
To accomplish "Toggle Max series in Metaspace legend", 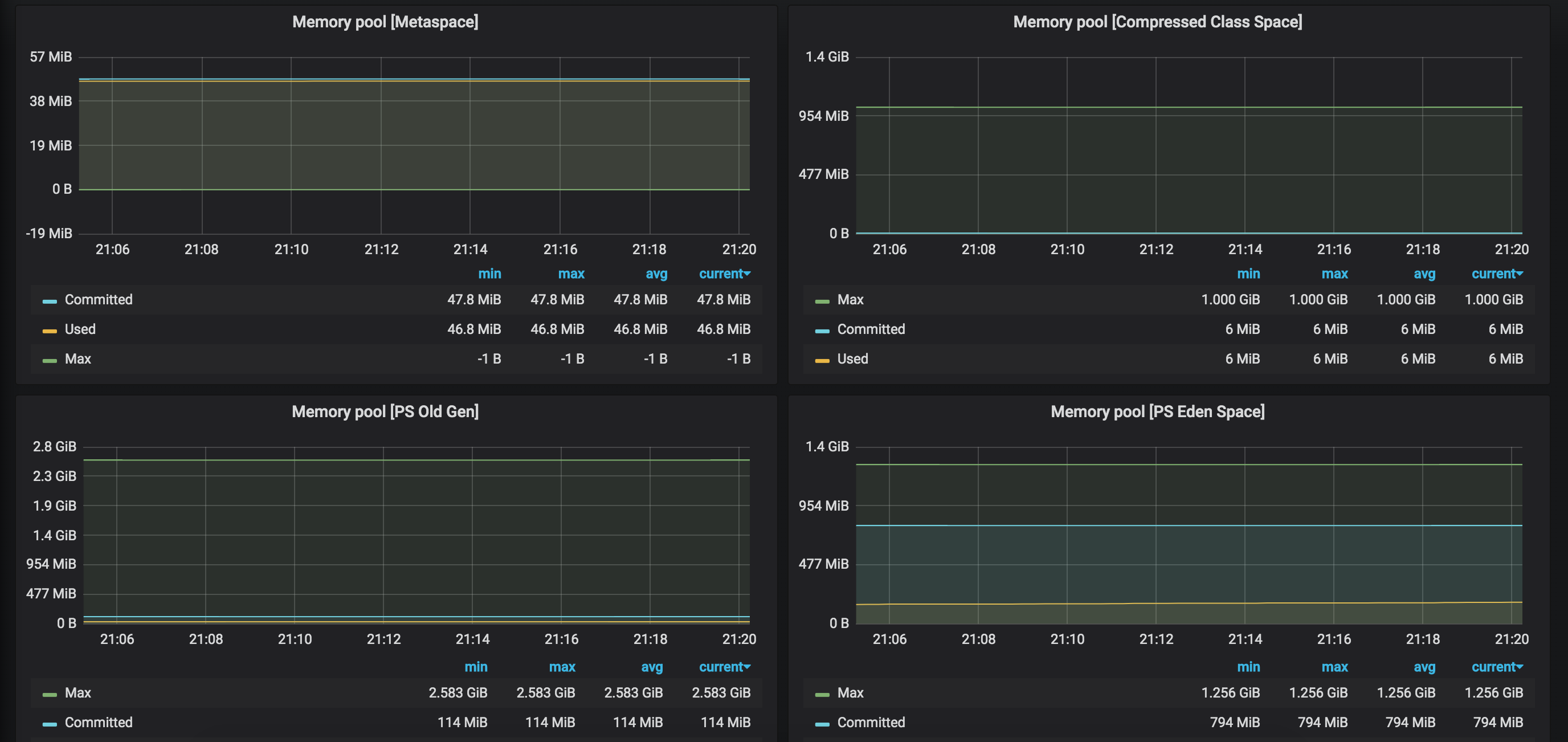I will click(x=78, y=359).
